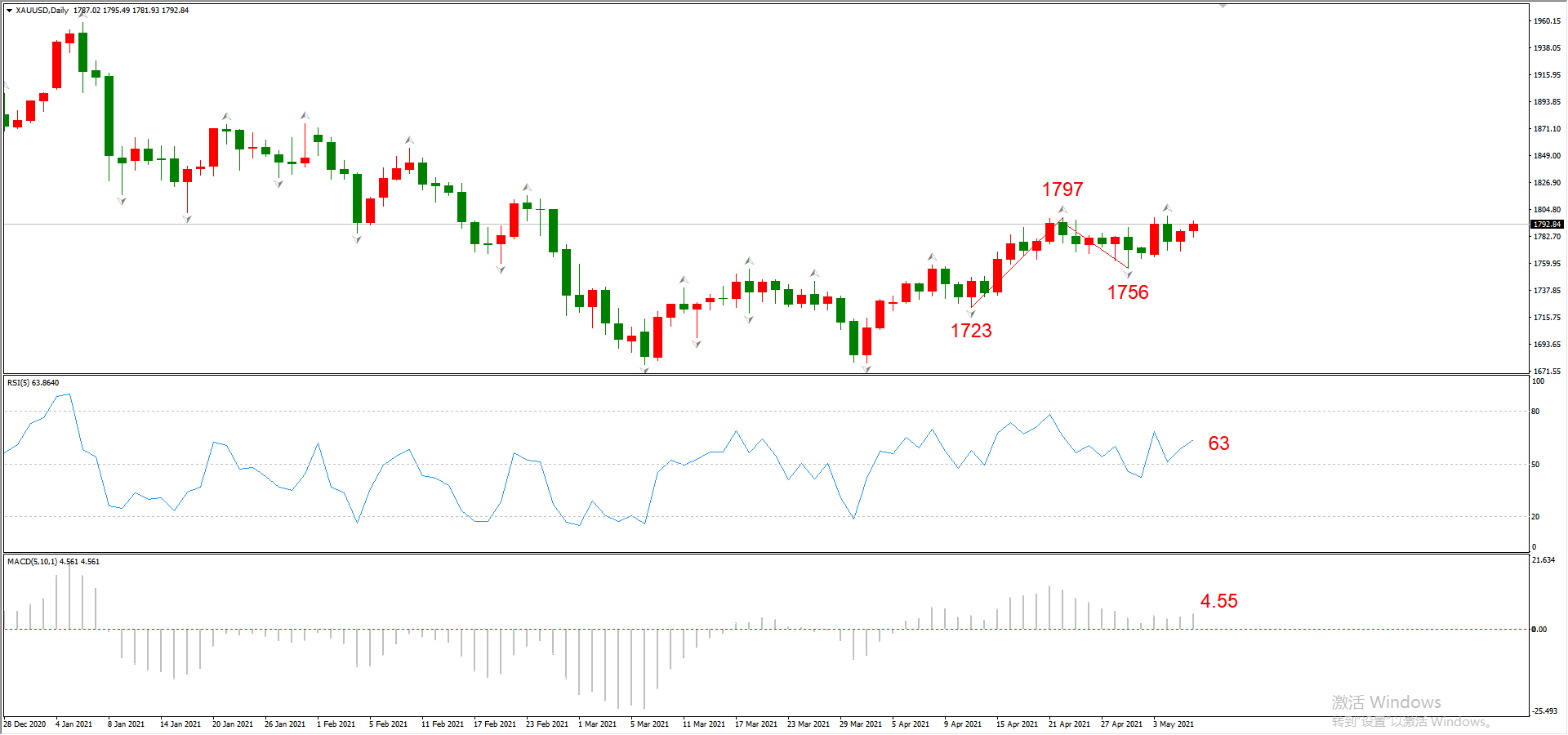This screenshot has width=1568, height=735.
Task: Click the 1671.55 price axis label
Action: pyautogui.click(x=1547, y=371)
